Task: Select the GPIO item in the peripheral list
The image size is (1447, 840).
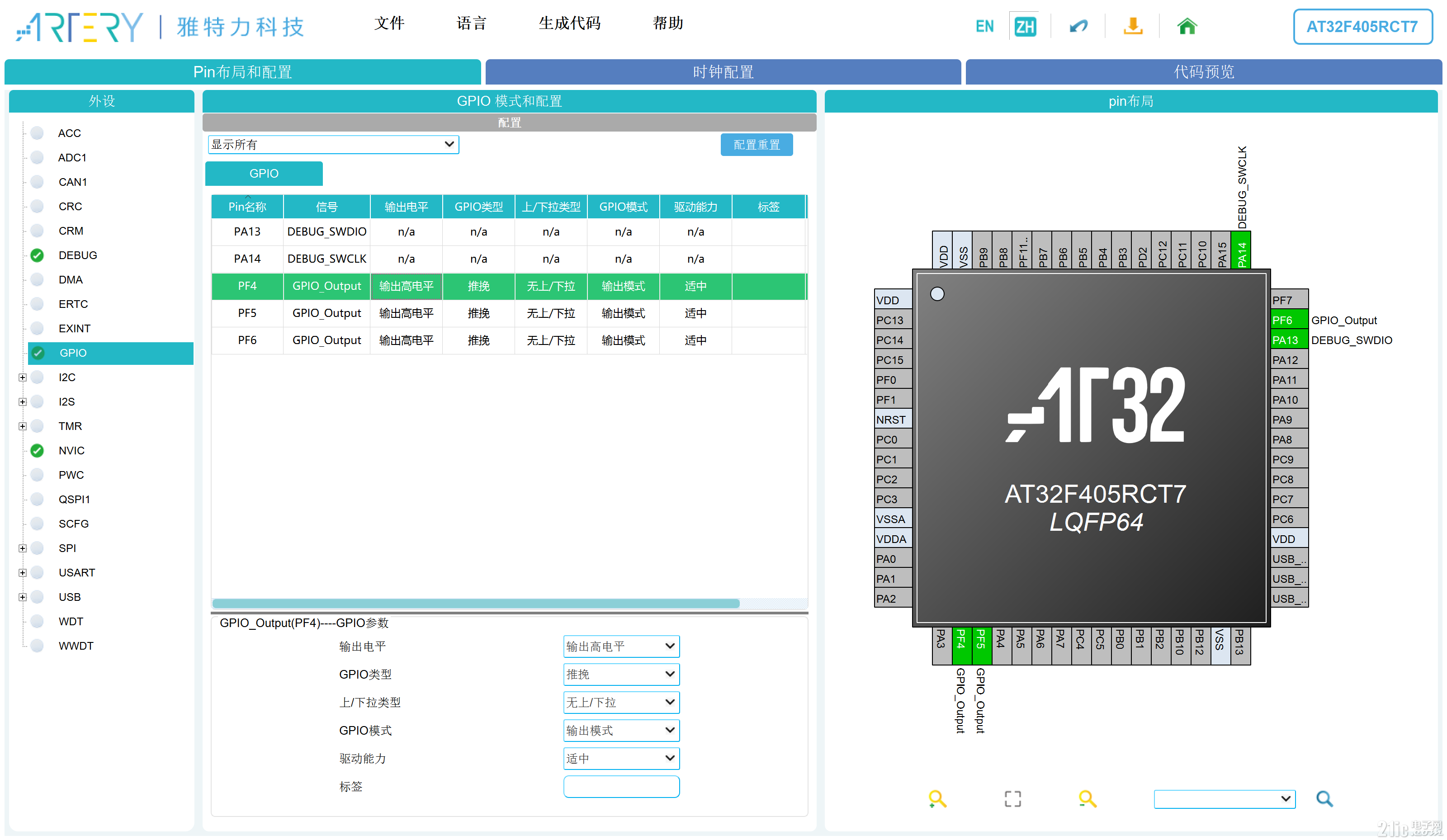Action: (x=110, y=353)
